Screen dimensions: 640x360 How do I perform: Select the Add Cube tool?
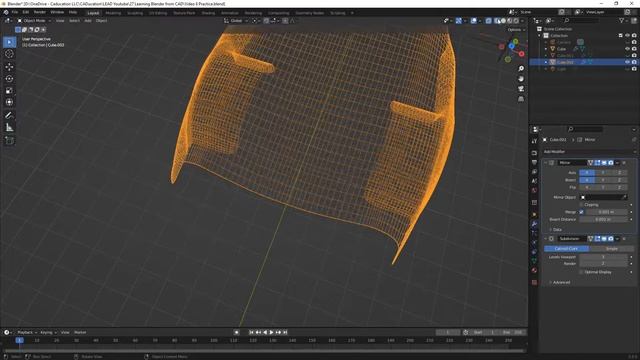(9, 140)
